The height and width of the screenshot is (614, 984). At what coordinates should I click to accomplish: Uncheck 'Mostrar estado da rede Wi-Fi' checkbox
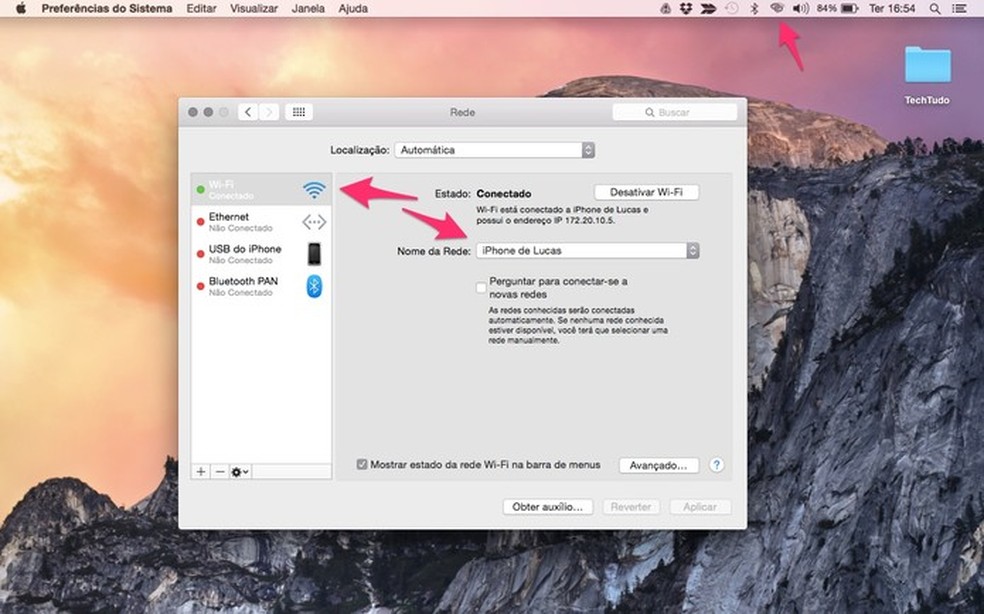pos(361,465)
